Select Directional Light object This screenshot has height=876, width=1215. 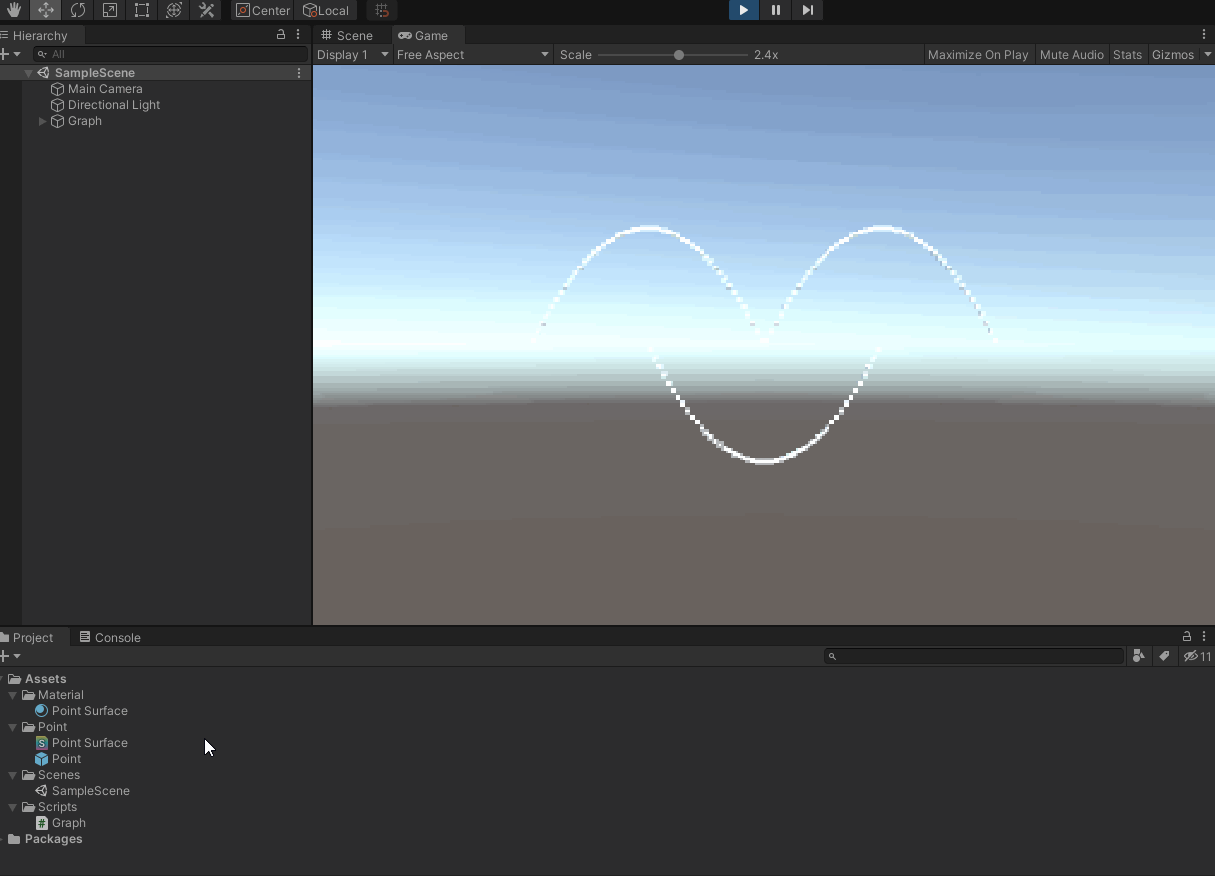[114, 105]
